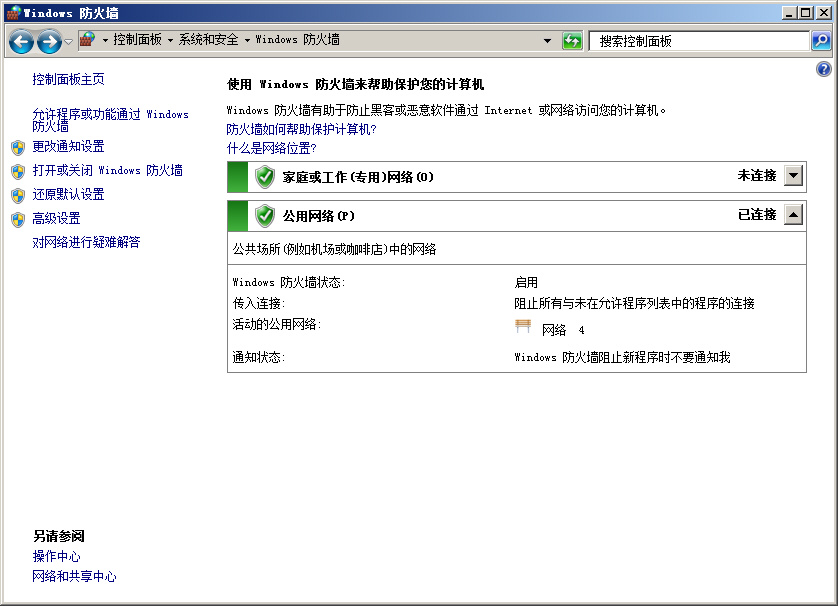Go forward with the Forward arrow button
The height and width of the screenshot is (606, 838).
(49, 41)
